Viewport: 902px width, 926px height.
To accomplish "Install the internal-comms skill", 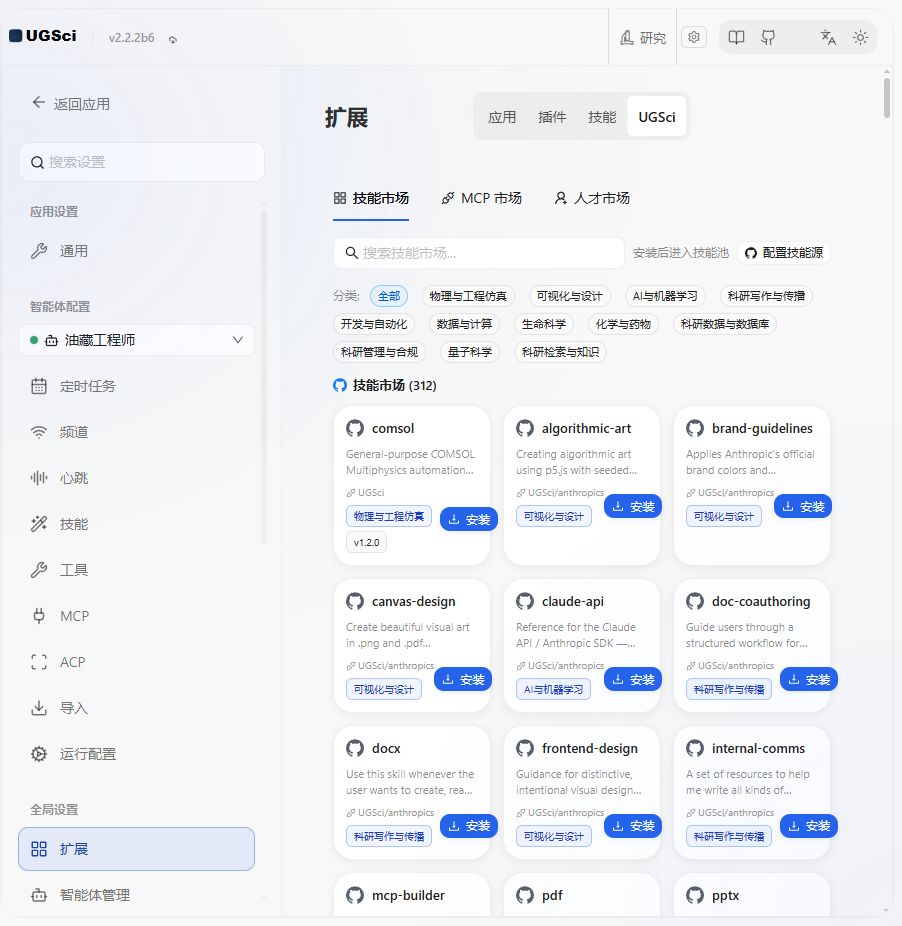I will pyautogui.click(x=809, y=826).
